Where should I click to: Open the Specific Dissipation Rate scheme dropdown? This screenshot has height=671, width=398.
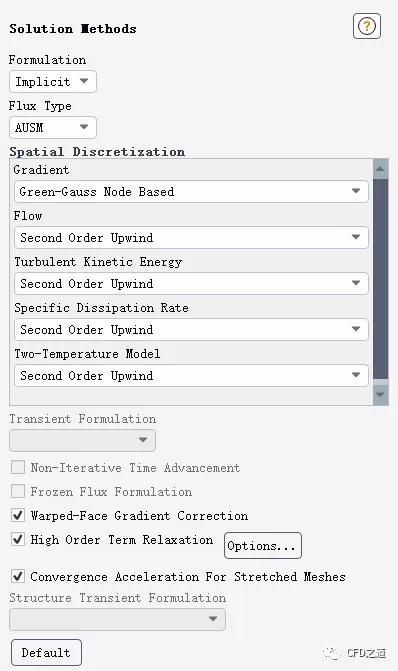pyautogui.click(x=191, y=330)
